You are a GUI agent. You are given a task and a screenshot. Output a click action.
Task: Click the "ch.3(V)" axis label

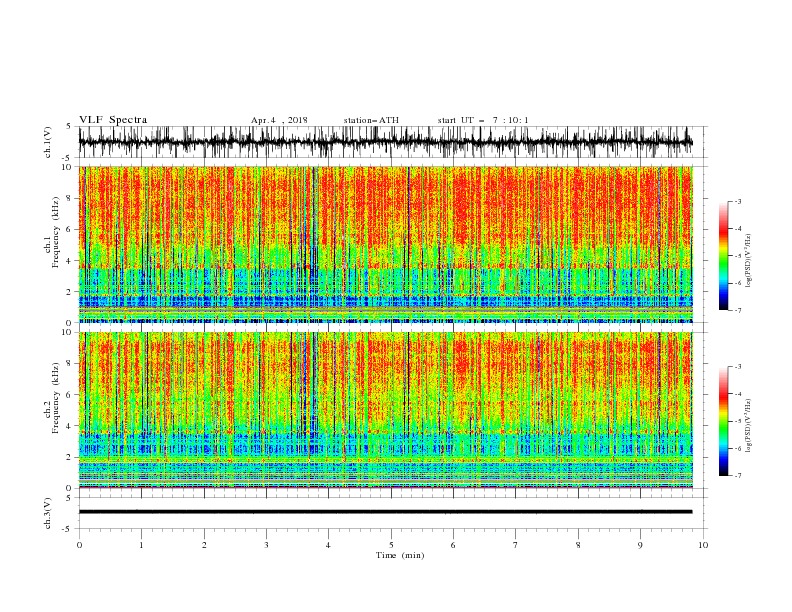[48, 513]
